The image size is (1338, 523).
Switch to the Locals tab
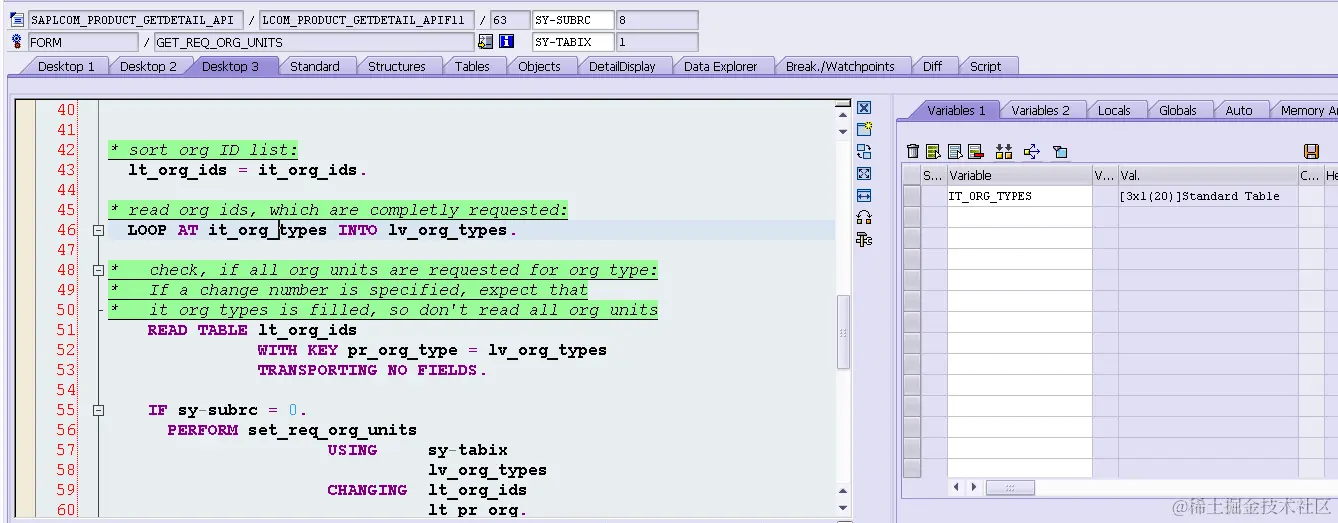click(1114, 110)
